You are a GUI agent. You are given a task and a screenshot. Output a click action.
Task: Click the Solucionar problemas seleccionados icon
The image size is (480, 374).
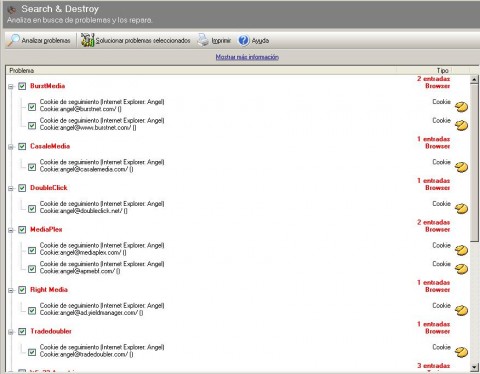coord(88,40)
